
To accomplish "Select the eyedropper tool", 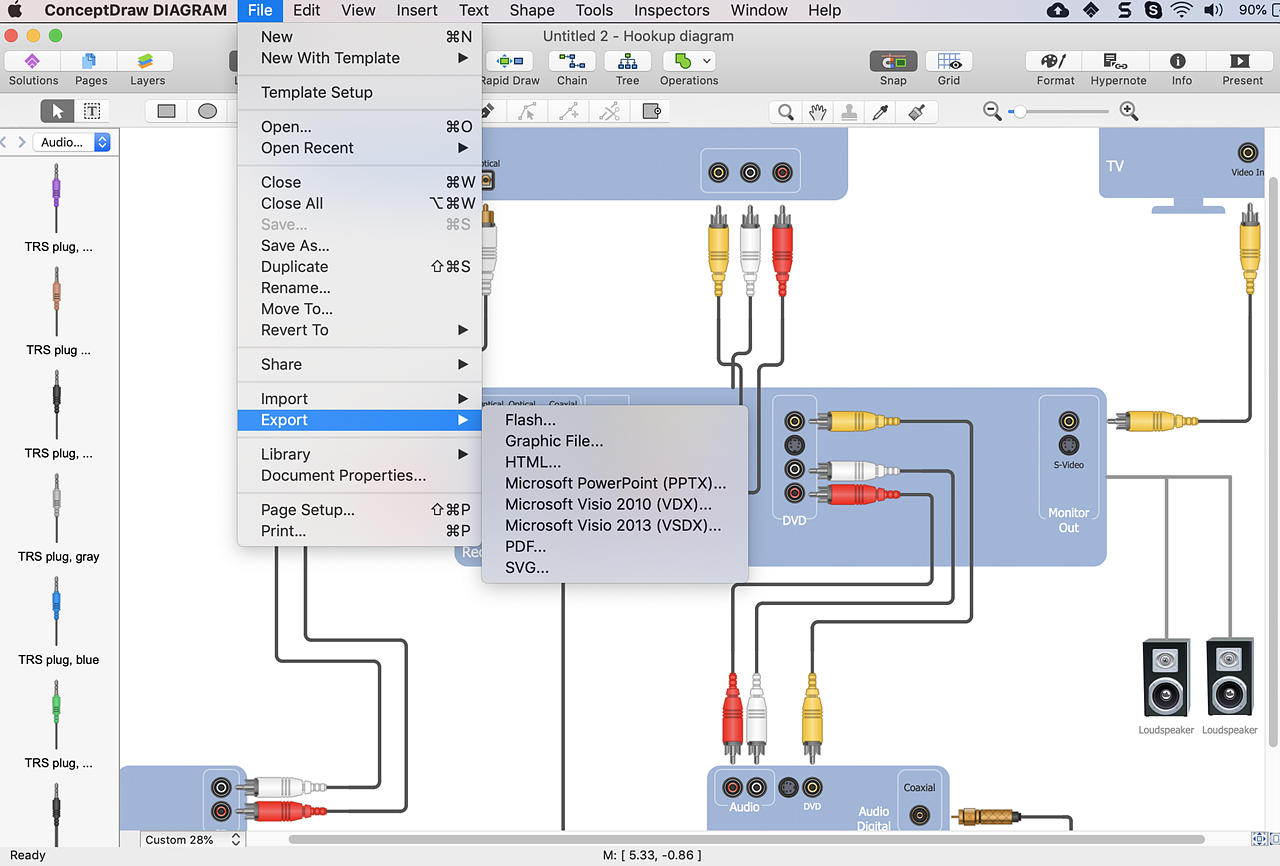I will 880,112.
